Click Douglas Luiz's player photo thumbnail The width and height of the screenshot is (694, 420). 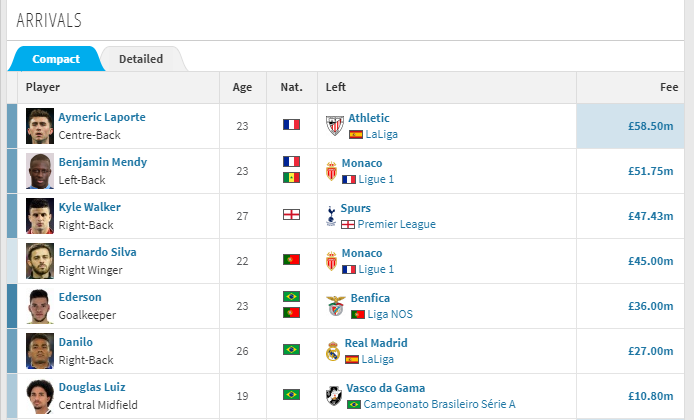[x=40, y=396]
